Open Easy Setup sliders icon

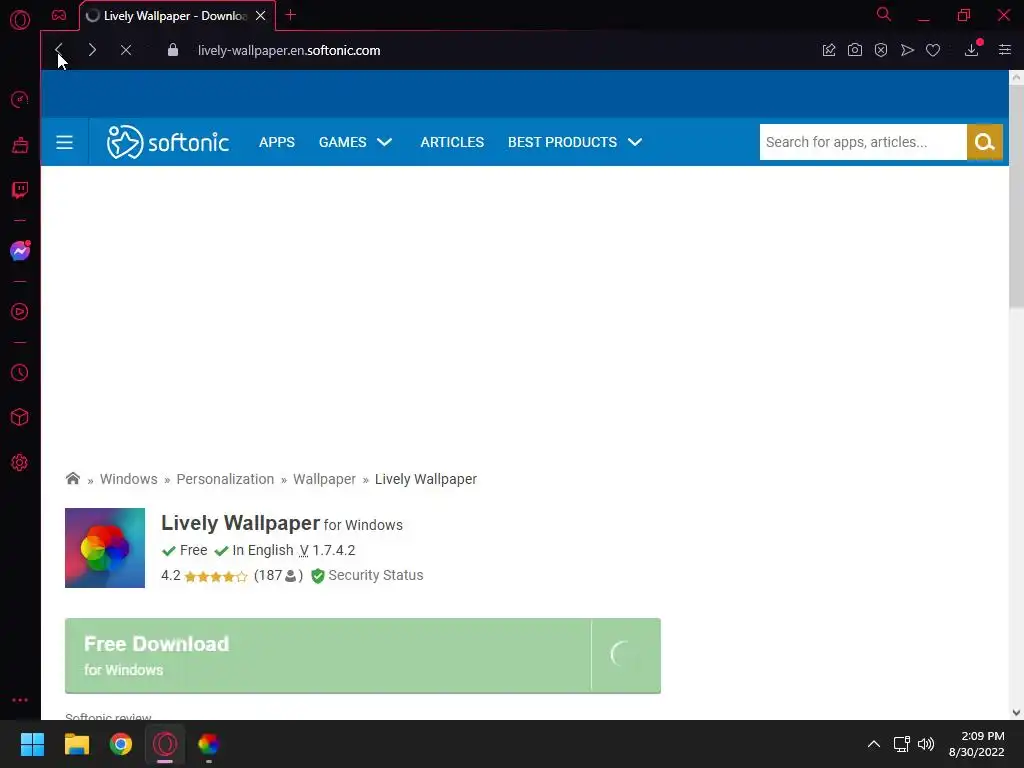point(1005,50)
